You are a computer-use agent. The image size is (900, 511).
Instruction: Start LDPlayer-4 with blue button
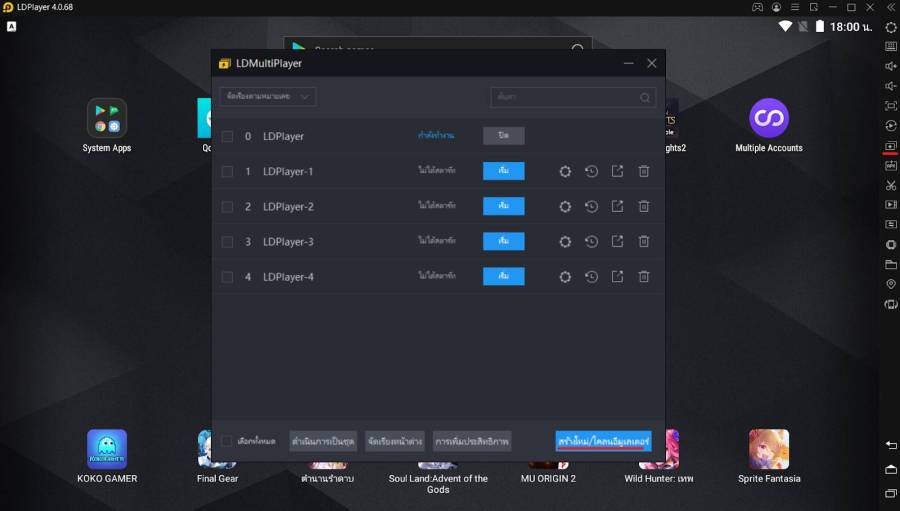pos(503,276)
